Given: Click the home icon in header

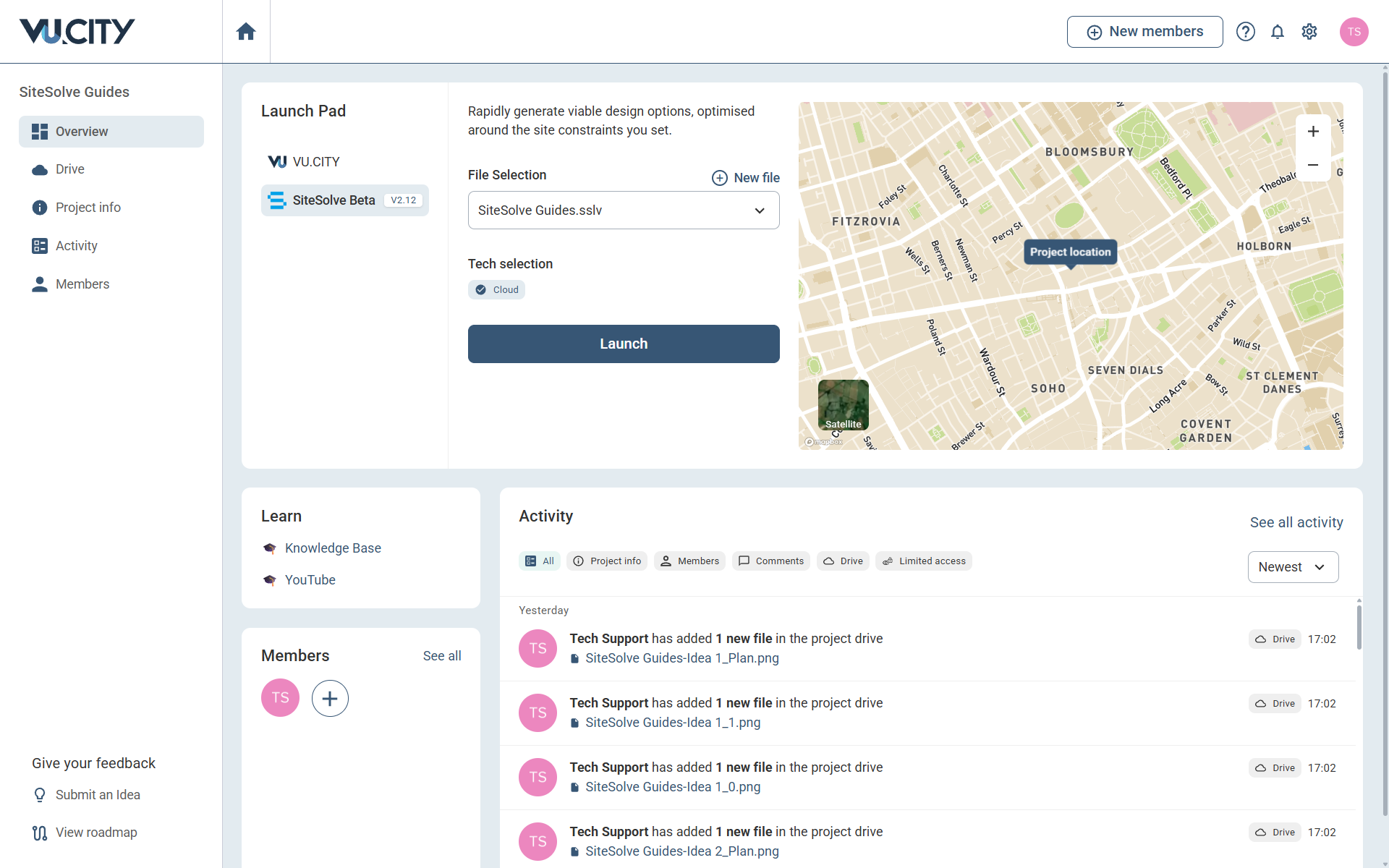Looking at the screenshot, I should pos(246,32).
